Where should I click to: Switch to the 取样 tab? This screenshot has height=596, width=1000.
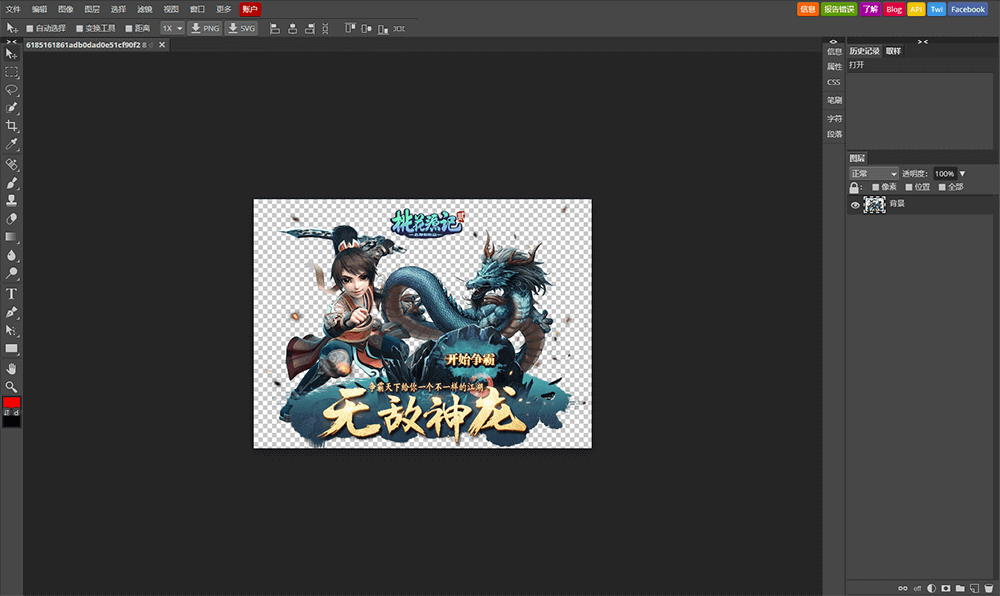[x=893, y=51]
